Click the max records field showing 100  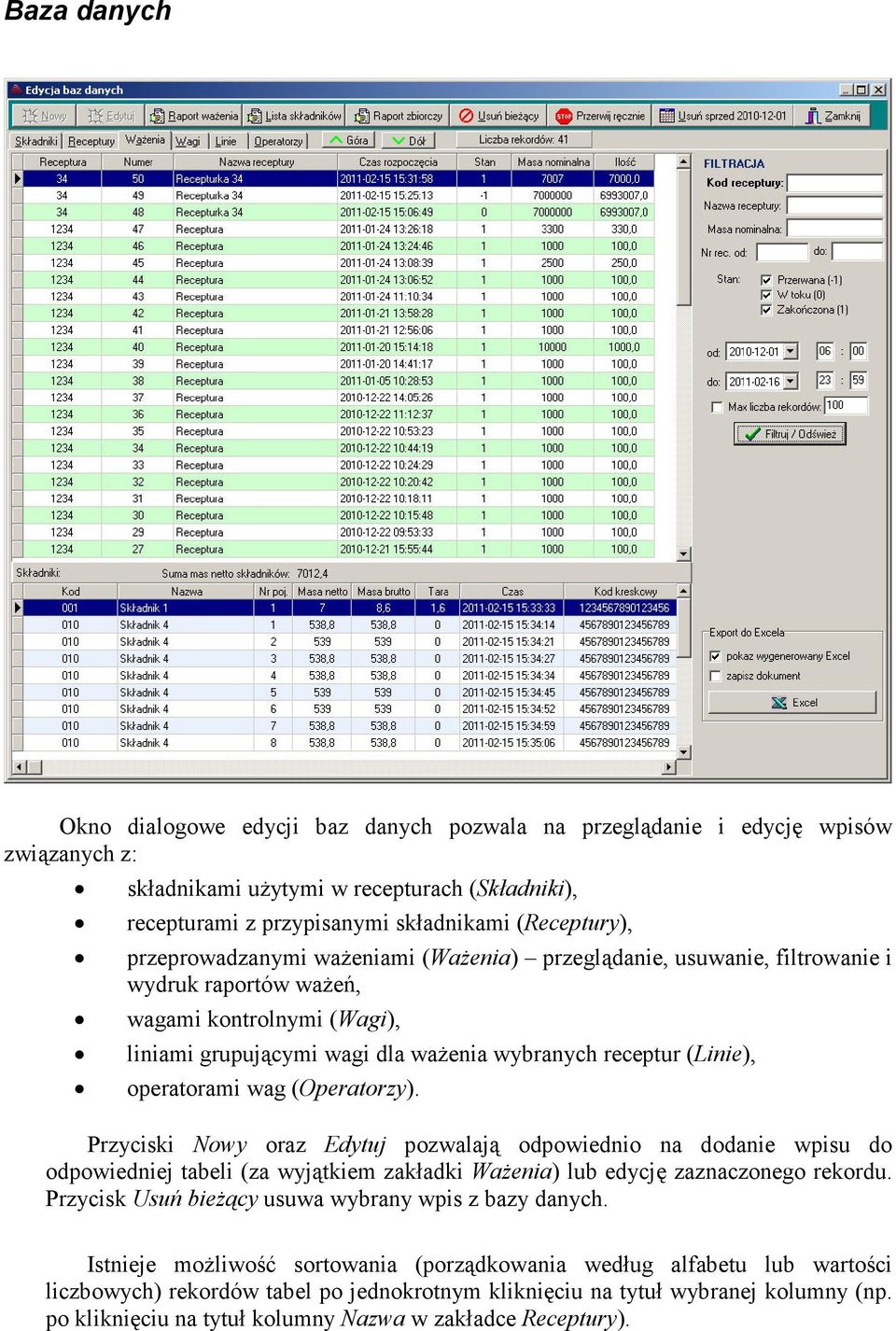[846, 405]
